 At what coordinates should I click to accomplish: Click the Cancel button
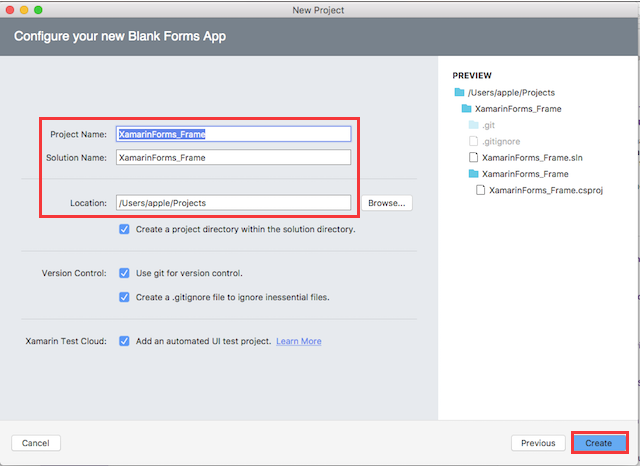pyautogui.click(x=36, y=443)
